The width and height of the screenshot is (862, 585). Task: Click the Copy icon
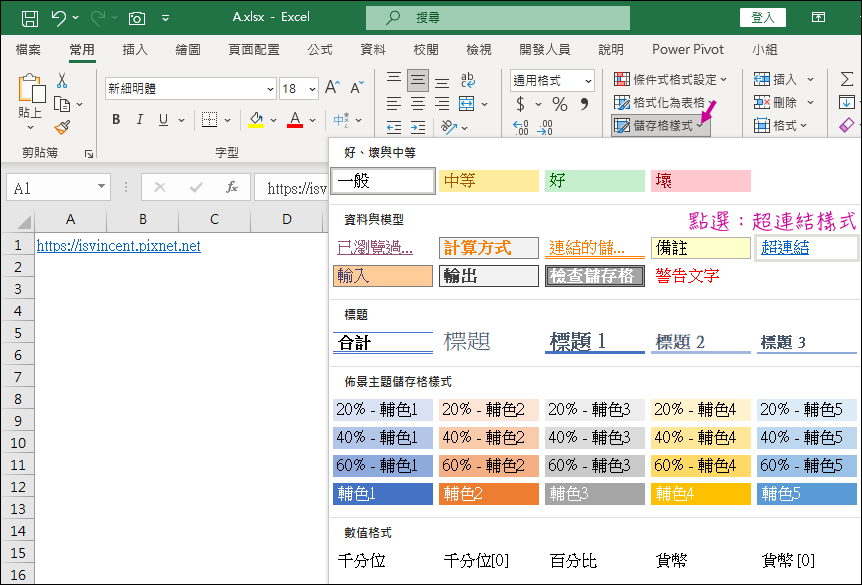tap(62, 104)
